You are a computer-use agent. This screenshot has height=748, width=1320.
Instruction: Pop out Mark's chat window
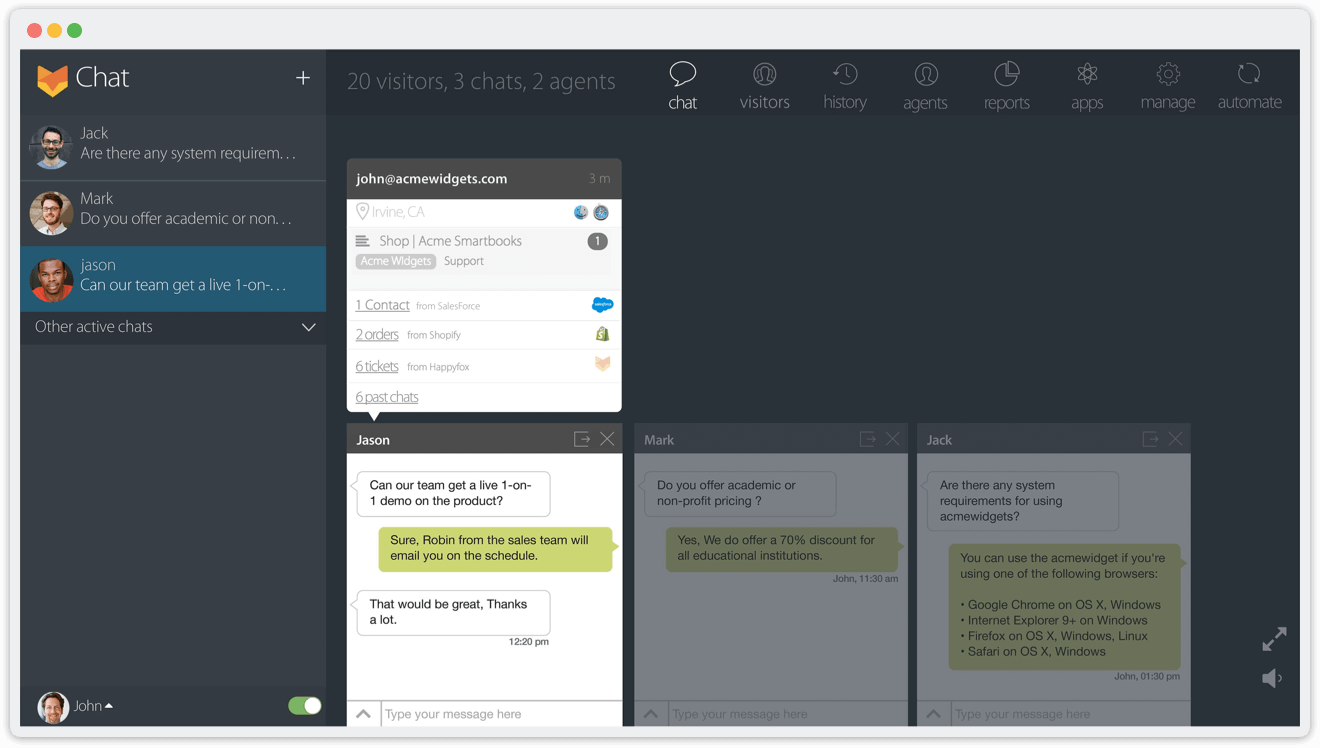867,439
